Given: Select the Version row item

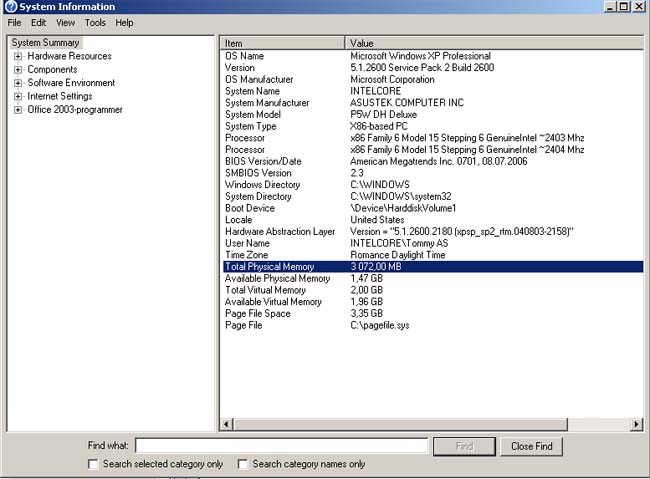Looking at the screenshot, I should pyautogui.click(x=433, y=68).
